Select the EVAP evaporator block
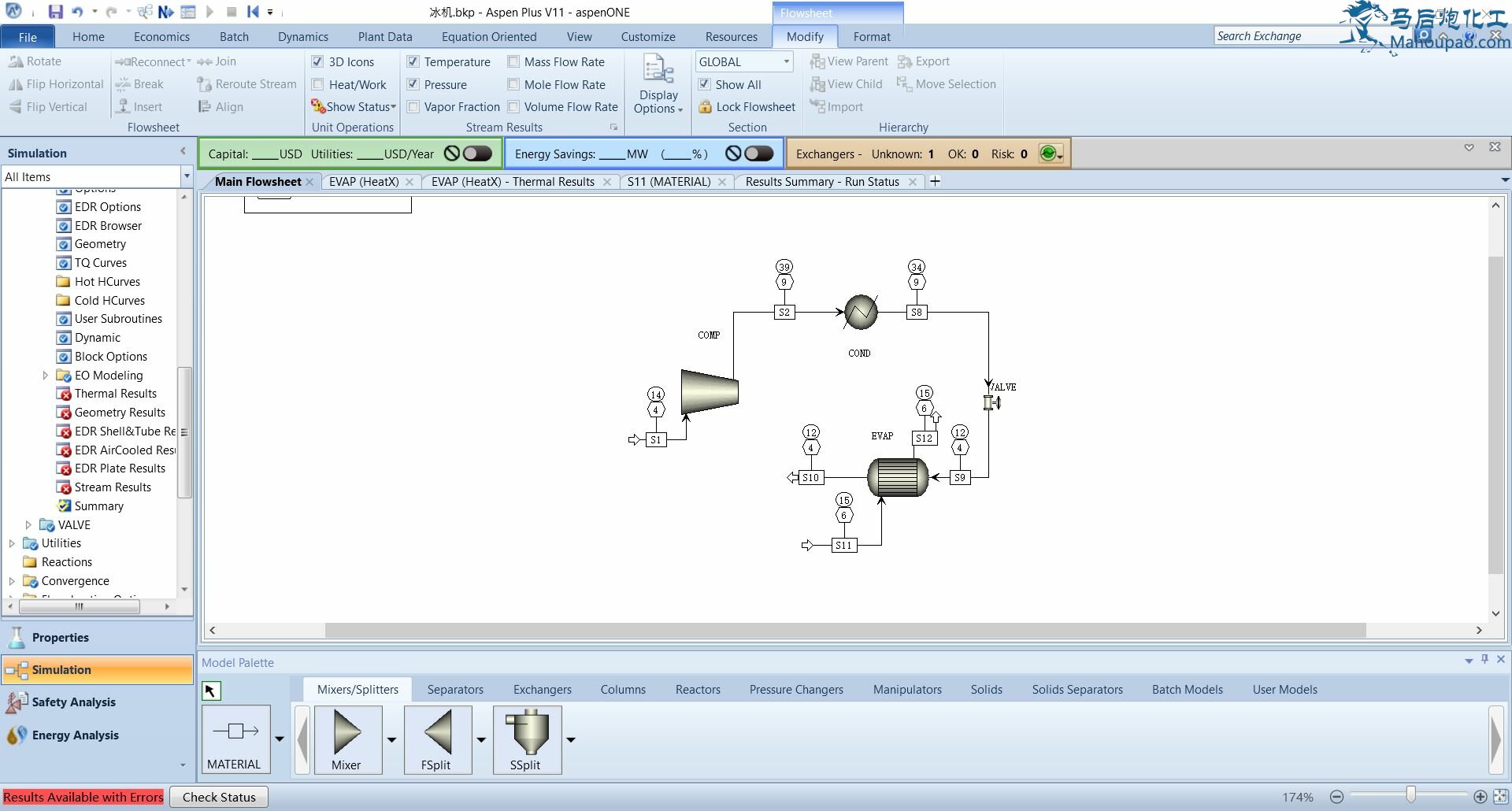Image resolution: width=1512 pixels, height=811 pixels. (898, 477)
